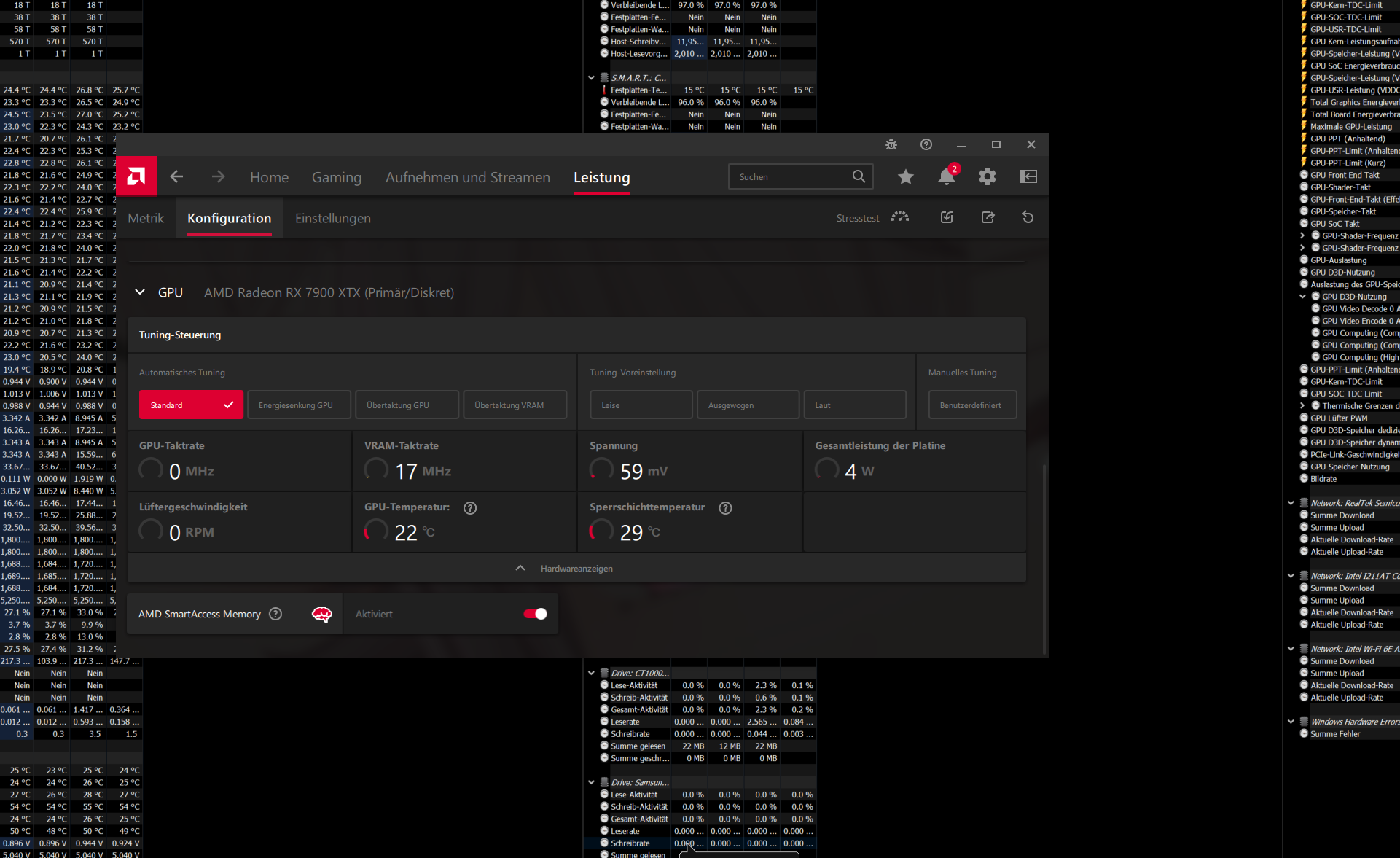Select Übertaktung GPU tuning
This screenshot has width=1400, height=858.
coord(407,405)
